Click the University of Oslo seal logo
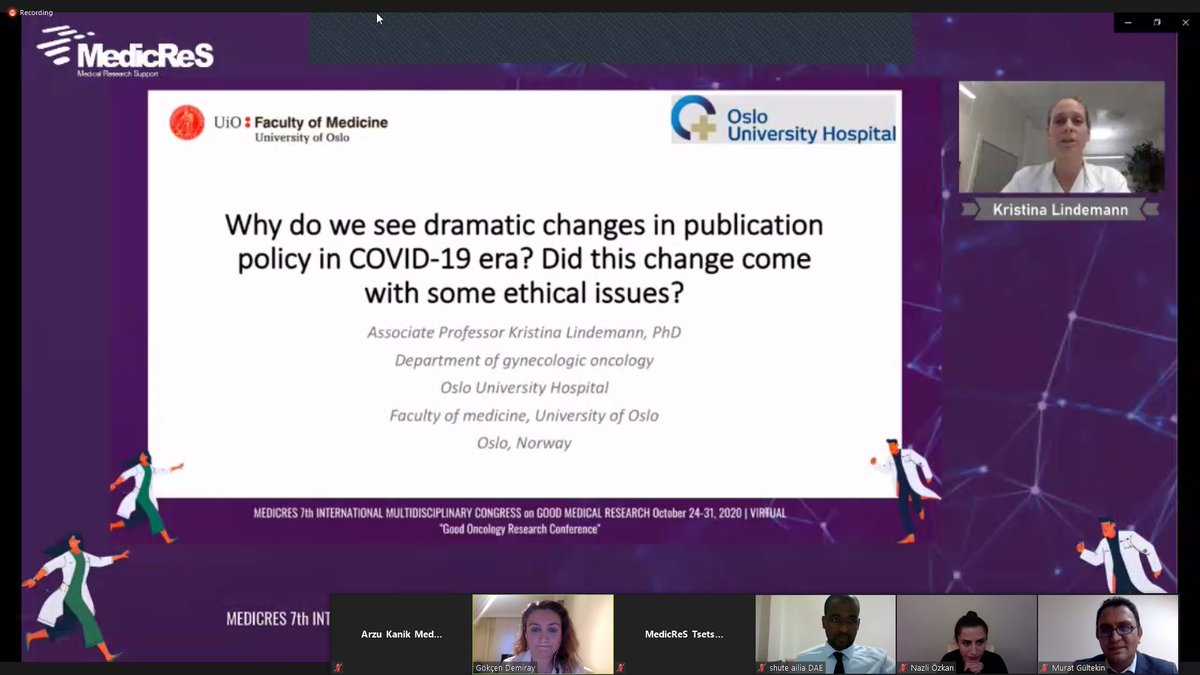 (187, 122)
